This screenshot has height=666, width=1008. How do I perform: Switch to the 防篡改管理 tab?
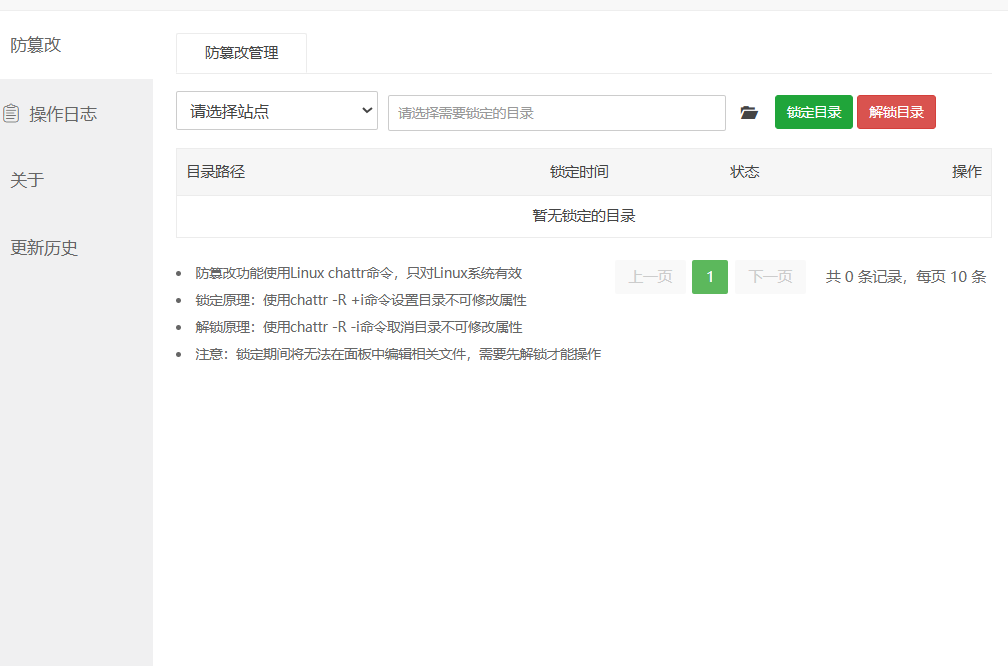click(241, 53)
